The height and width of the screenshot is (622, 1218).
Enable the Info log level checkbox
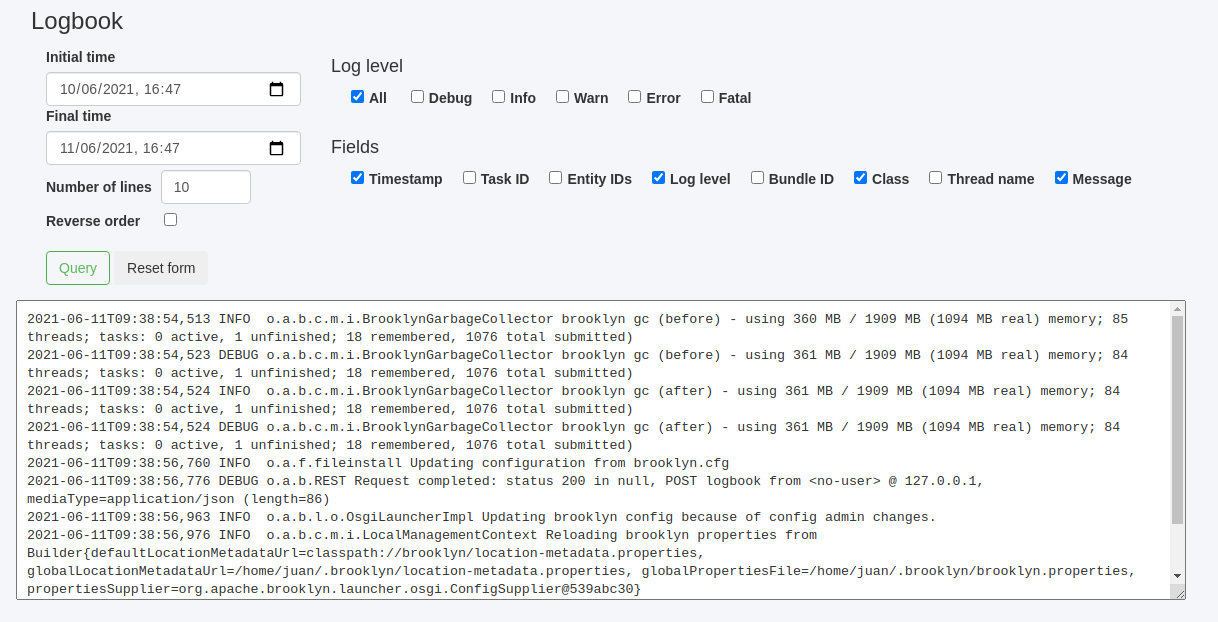[498, 97]
